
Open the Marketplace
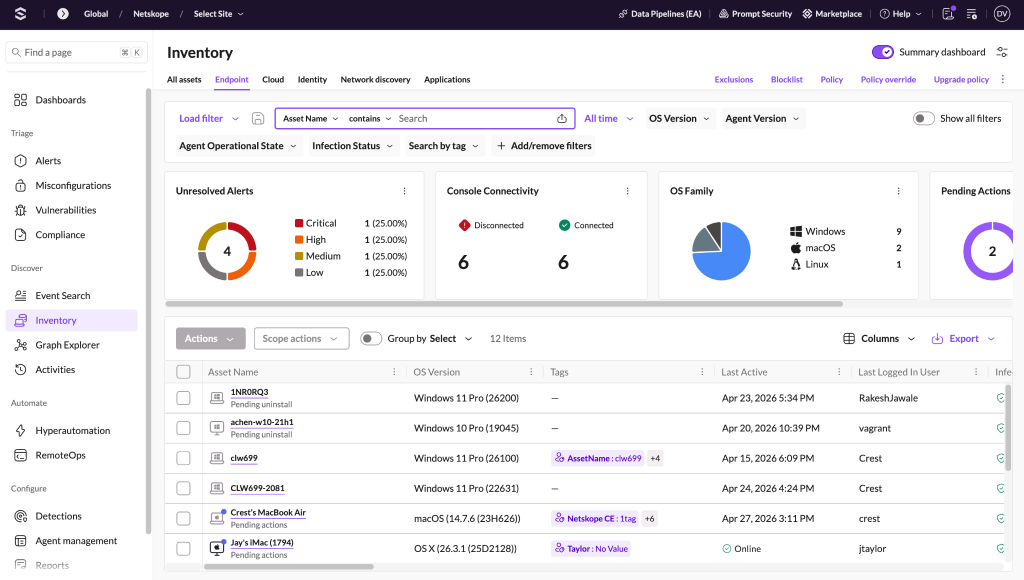tap(832, 14)
